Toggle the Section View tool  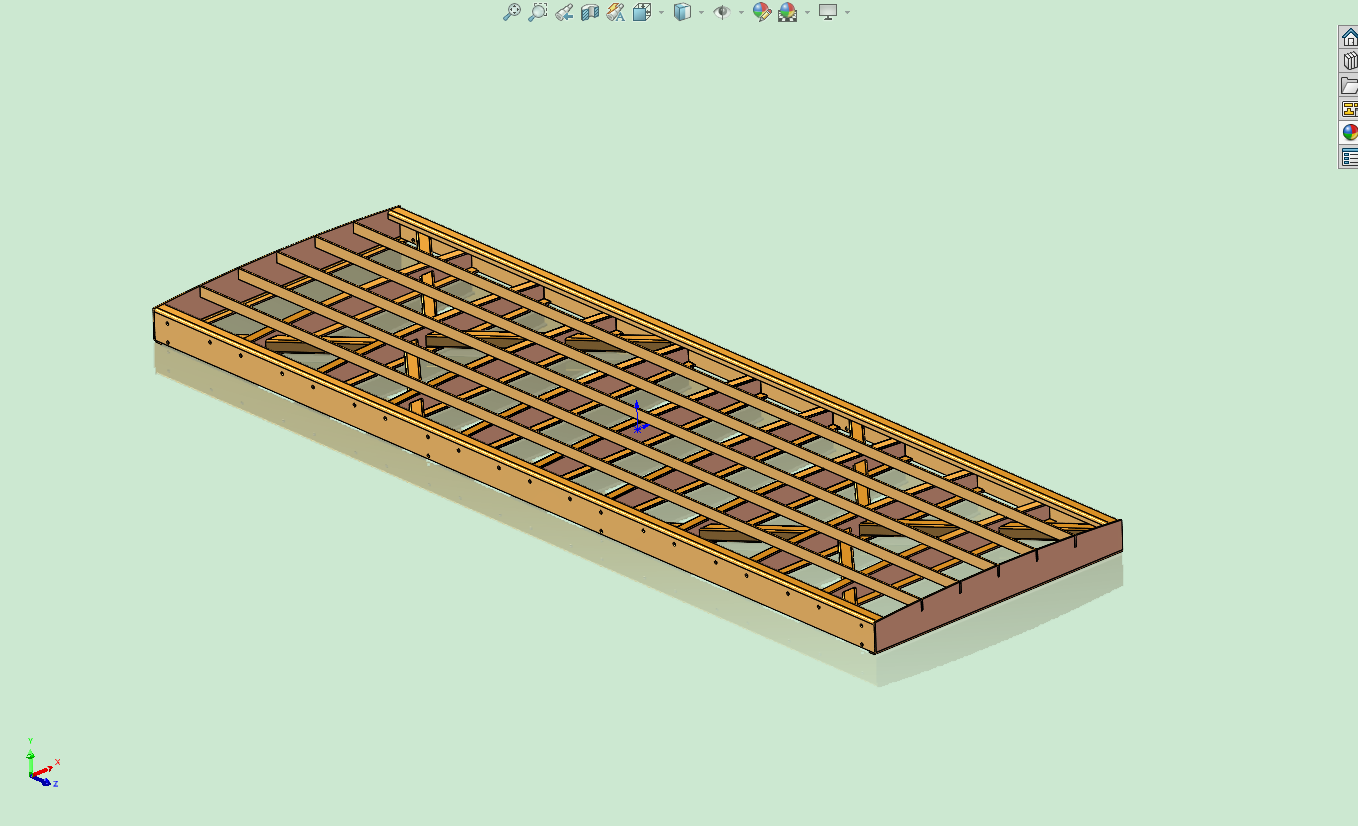coord(590,12)
